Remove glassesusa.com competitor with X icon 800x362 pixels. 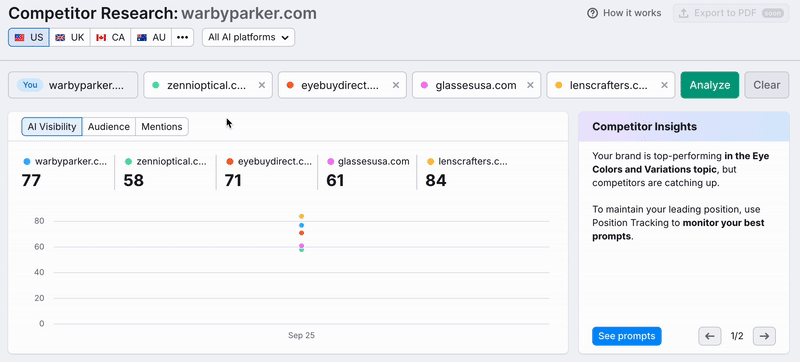tap(530, 85)
